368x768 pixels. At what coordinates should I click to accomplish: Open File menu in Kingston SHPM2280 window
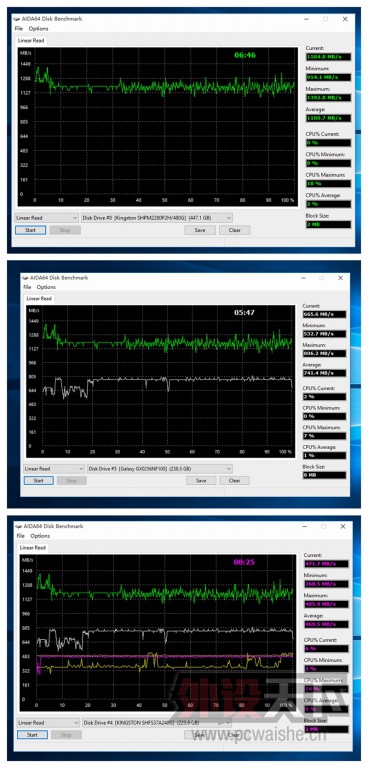19,28
